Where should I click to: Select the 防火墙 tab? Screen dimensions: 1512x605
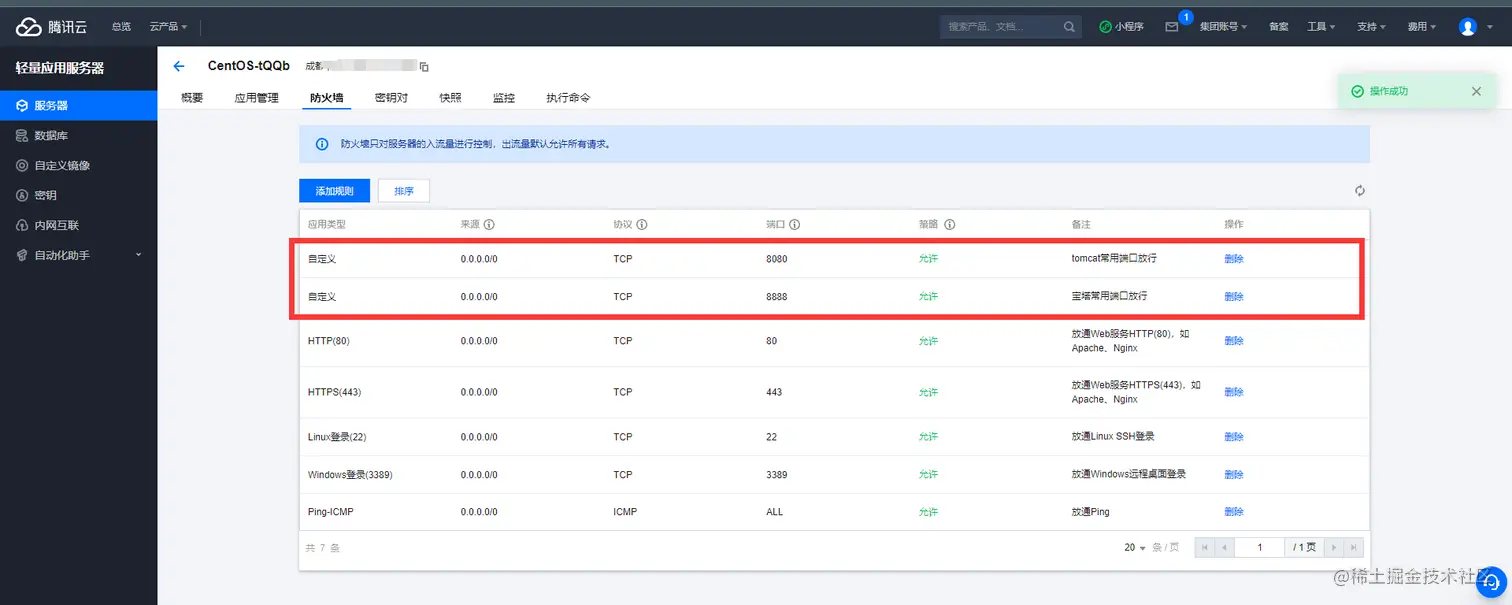pos(326,98)
